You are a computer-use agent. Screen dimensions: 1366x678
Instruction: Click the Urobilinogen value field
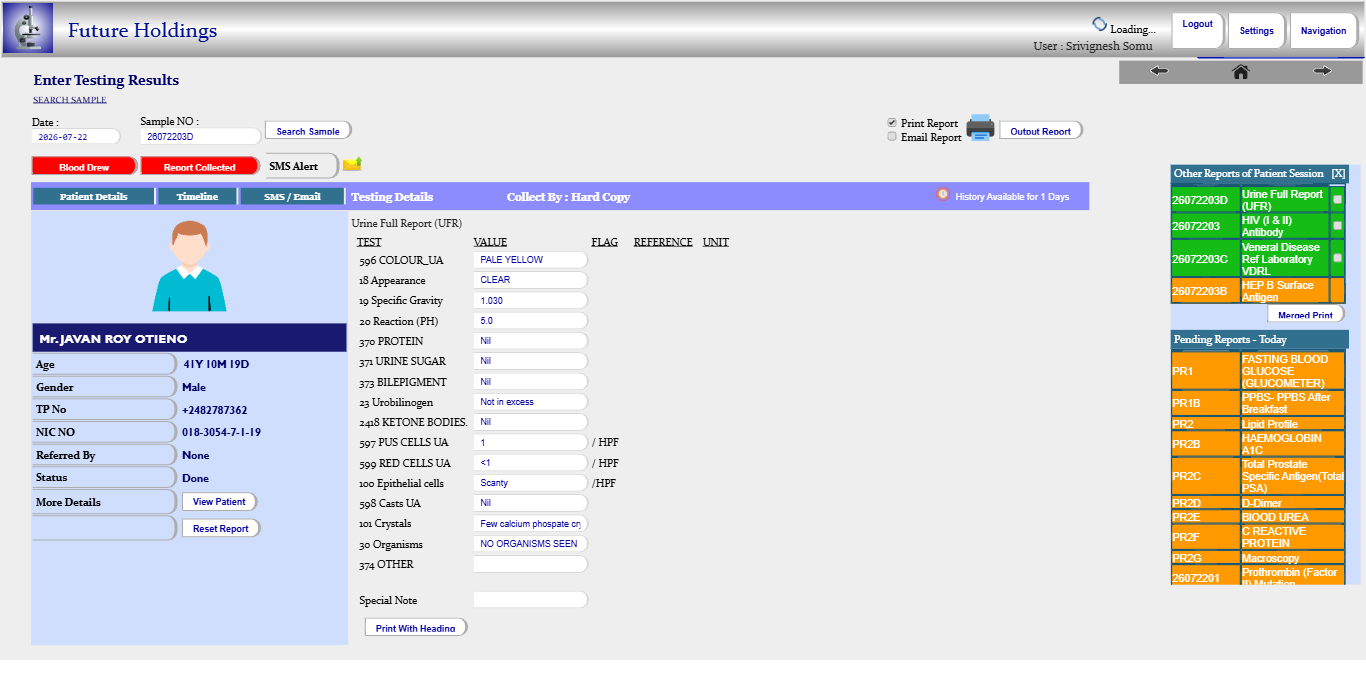point(530,402)
